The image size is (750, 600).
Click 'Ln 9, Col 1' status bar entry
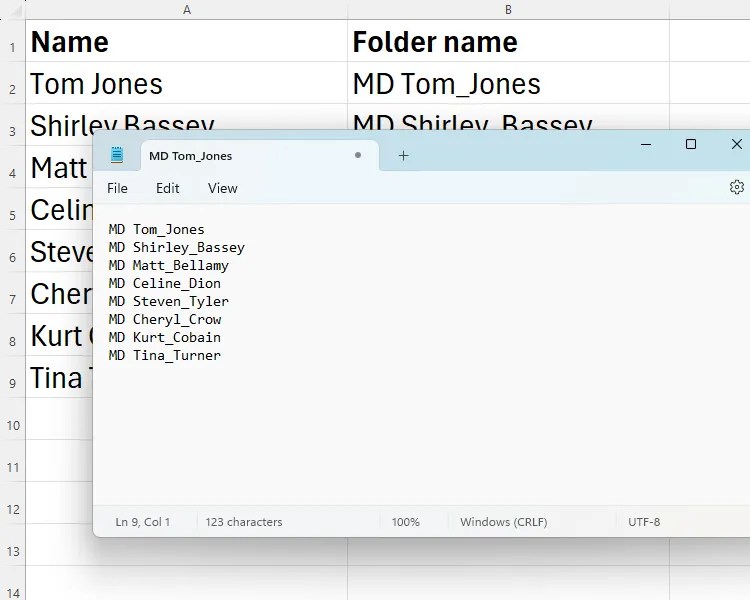[x=143, y=522]
